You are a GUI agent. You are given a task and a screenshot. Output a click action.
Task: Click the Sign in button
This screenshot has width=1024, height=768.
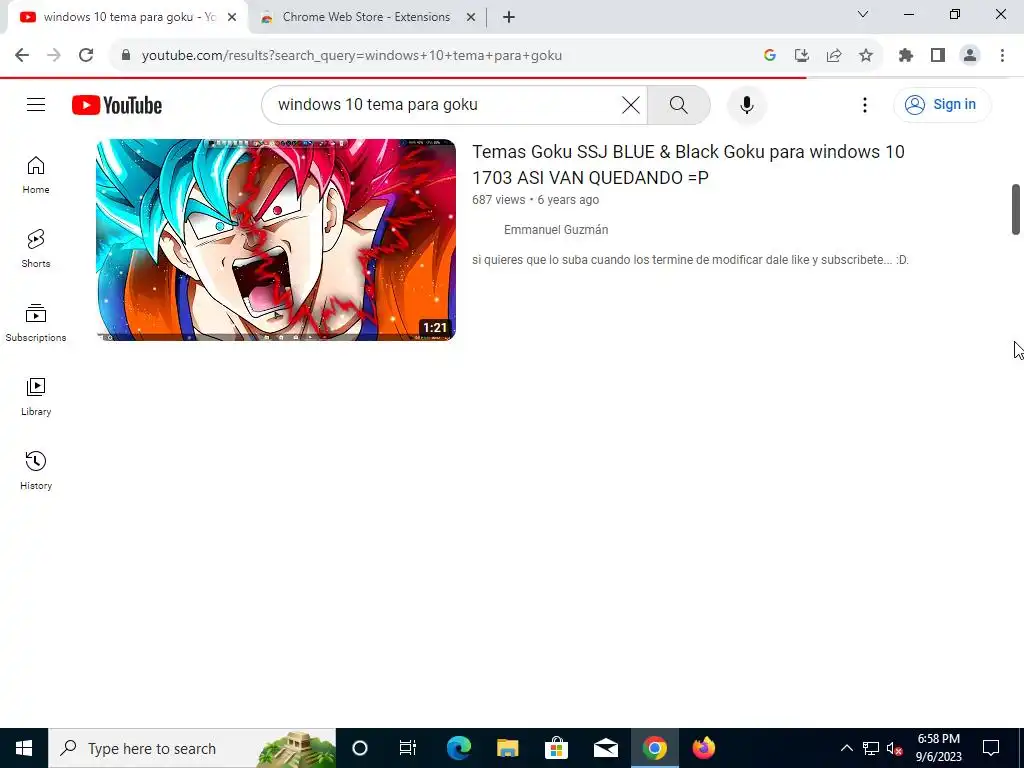coord(942,104)
